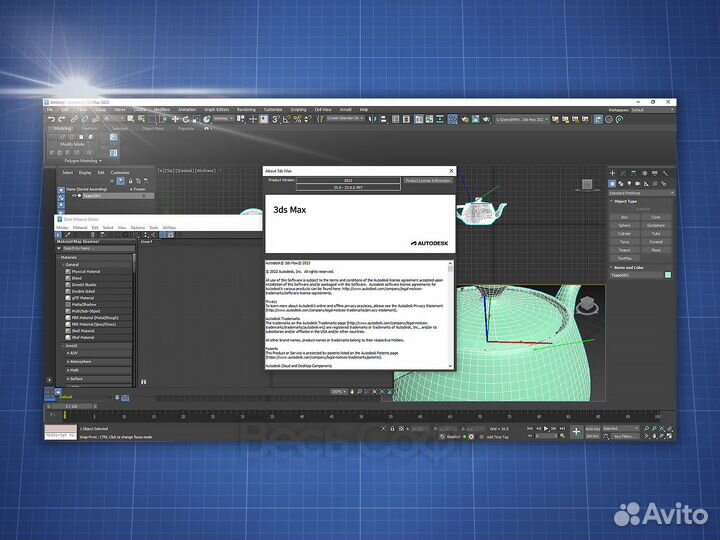Select the Helpers category icon
720x540 pixels.
pos(647,183)
